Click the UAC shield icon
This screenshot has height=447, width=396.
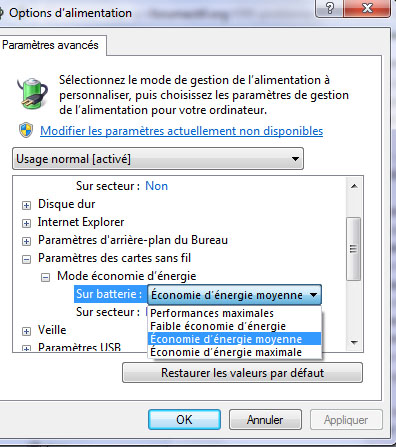[26, 130]
